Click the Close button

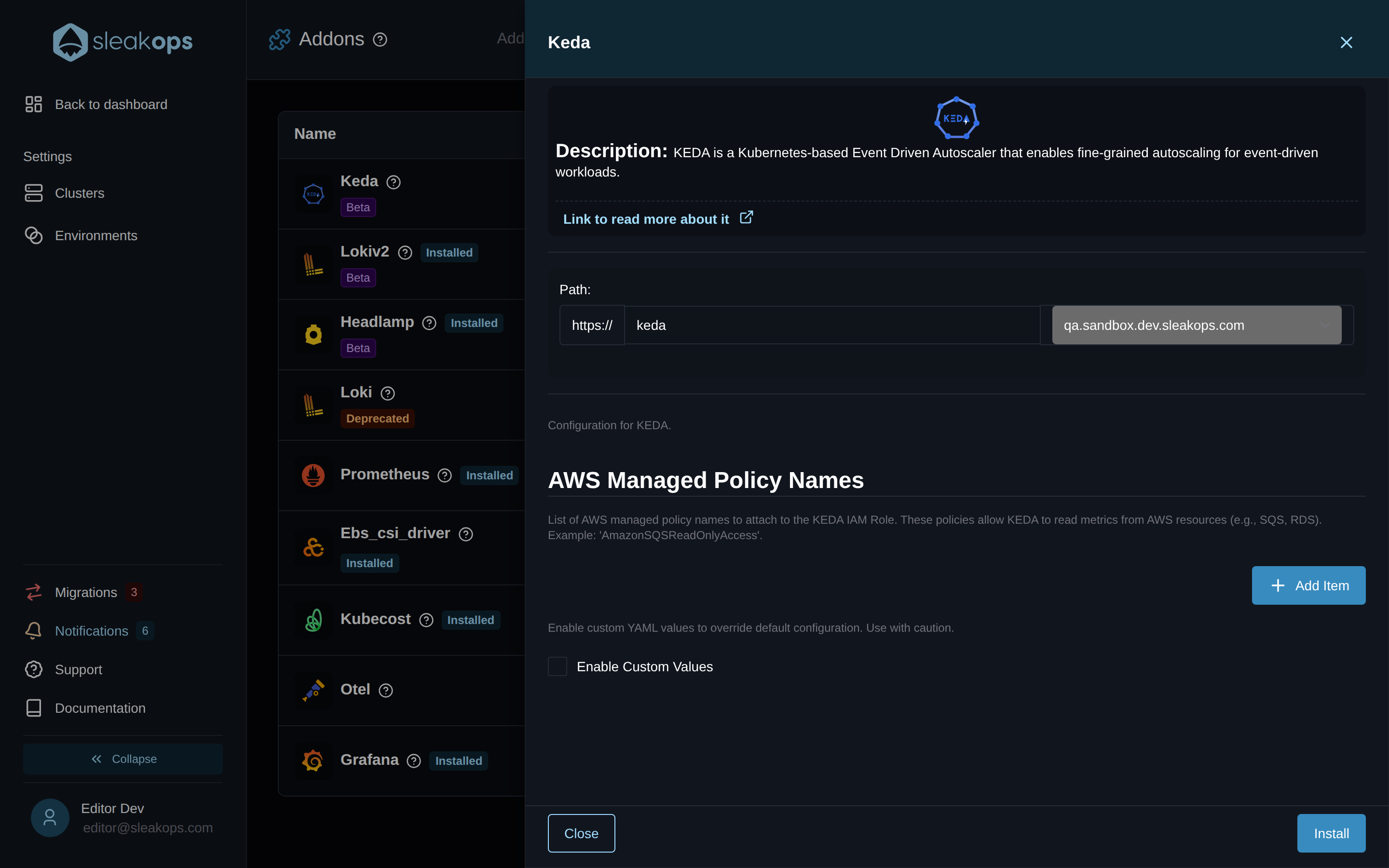581,833
